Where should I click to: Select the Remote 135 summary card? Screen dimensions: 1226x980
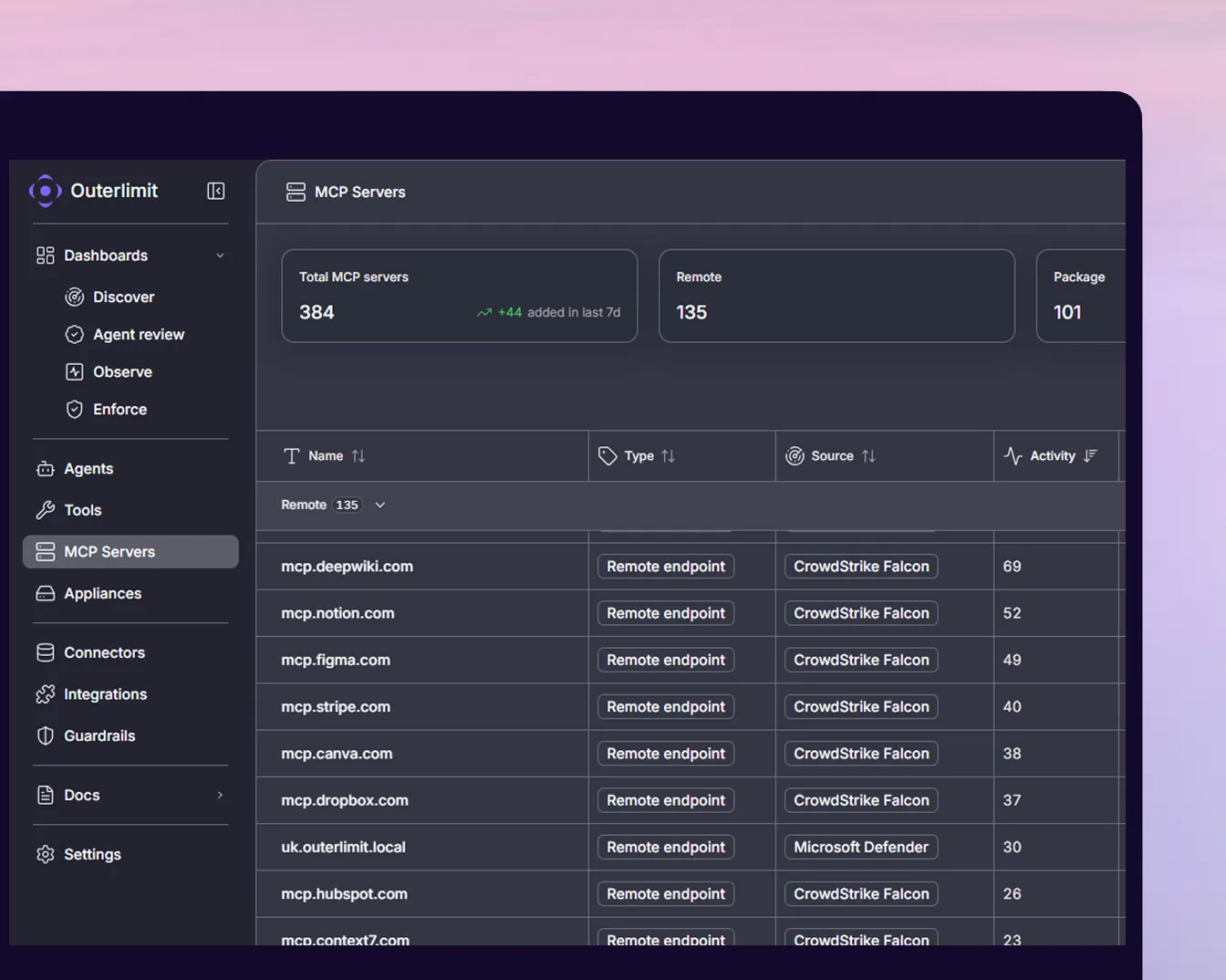pos(836,296)
